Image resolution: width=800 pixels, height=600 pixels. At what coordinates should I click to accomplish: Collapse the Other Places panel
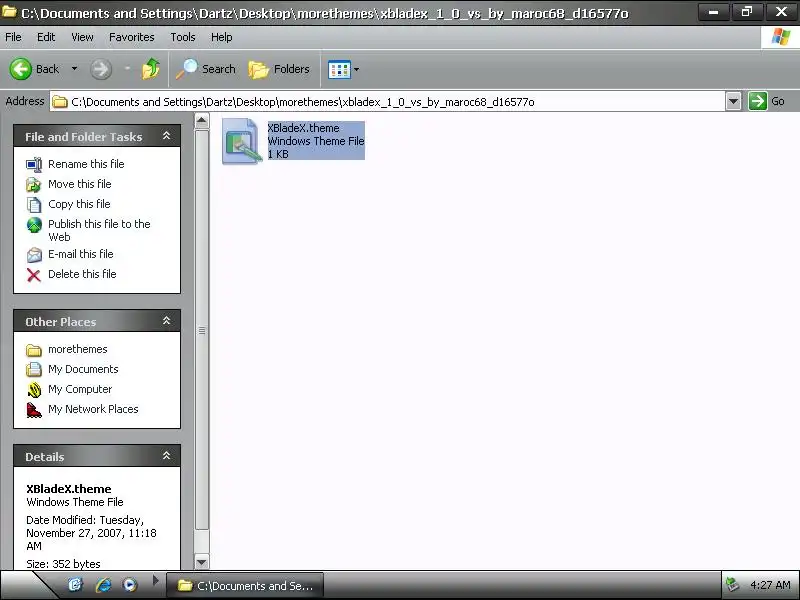tap(166, 321)
